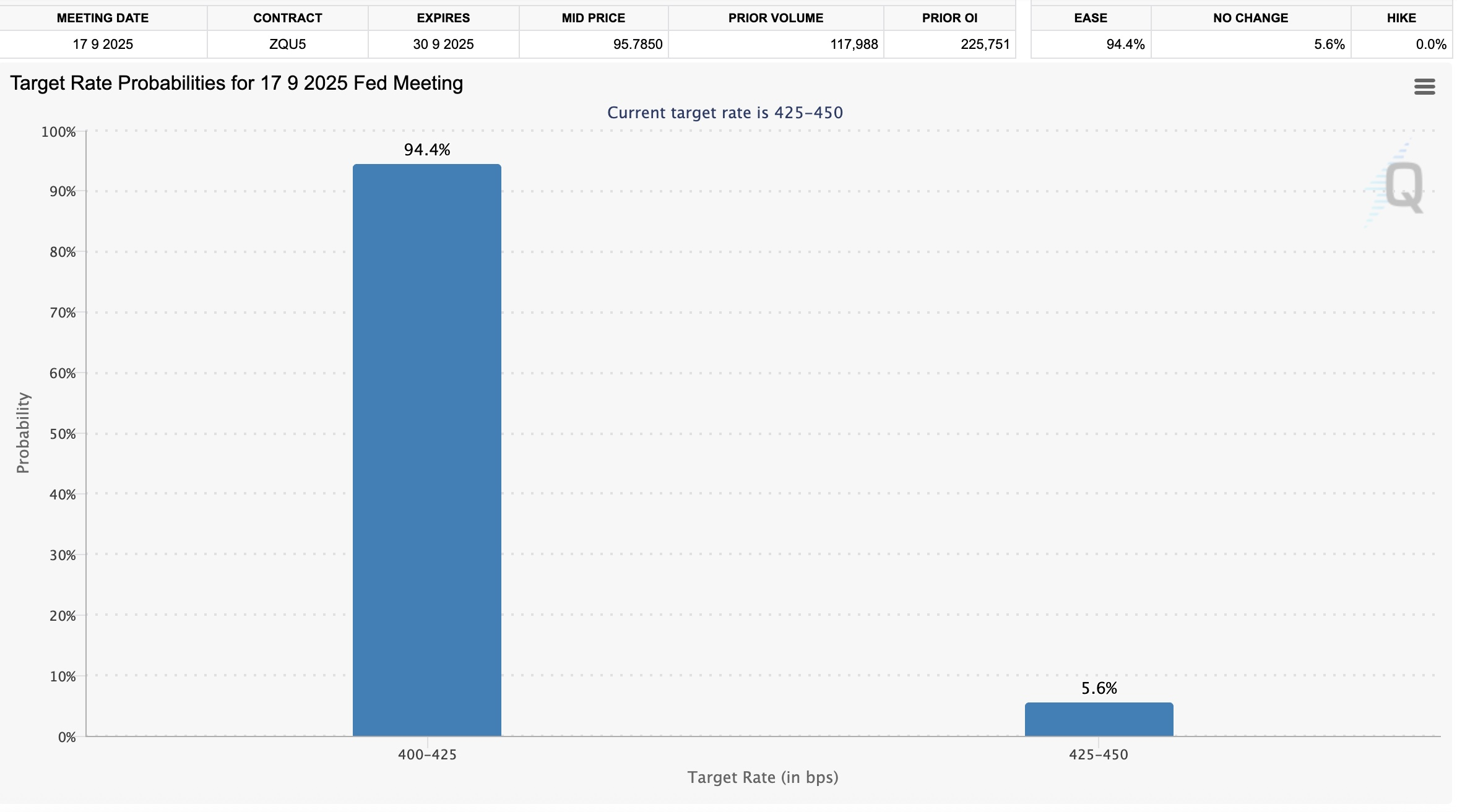Click the 94.4% bar data label
1457x812 pixels.
coord(427,150)
